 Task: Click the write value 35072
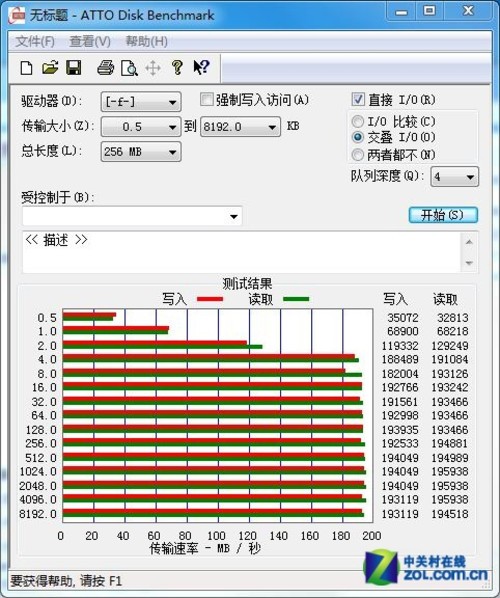tap(403, 317)
